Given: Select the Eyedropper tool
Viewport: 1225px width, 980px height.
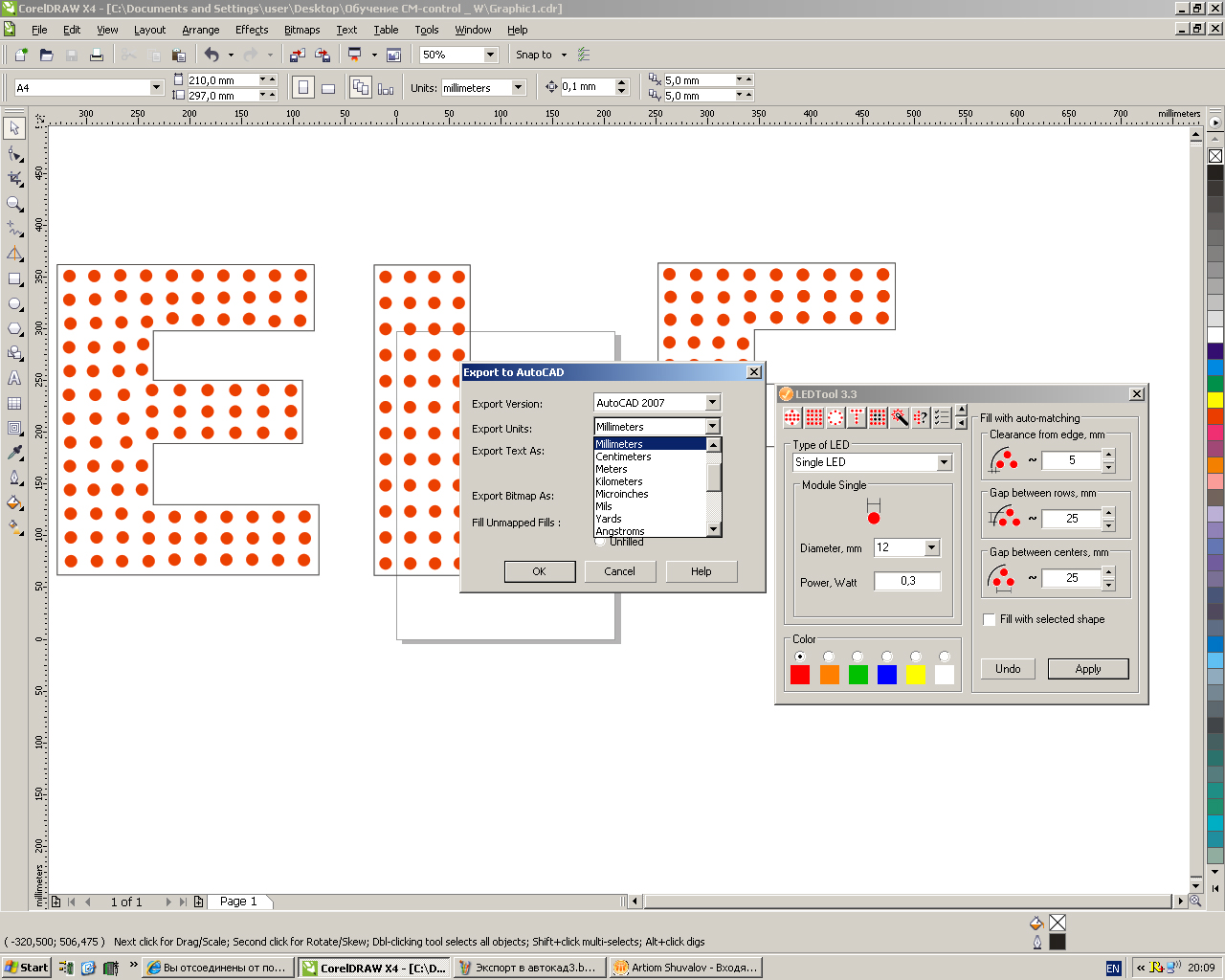Looking at the screenshot, I should [14, 453].
